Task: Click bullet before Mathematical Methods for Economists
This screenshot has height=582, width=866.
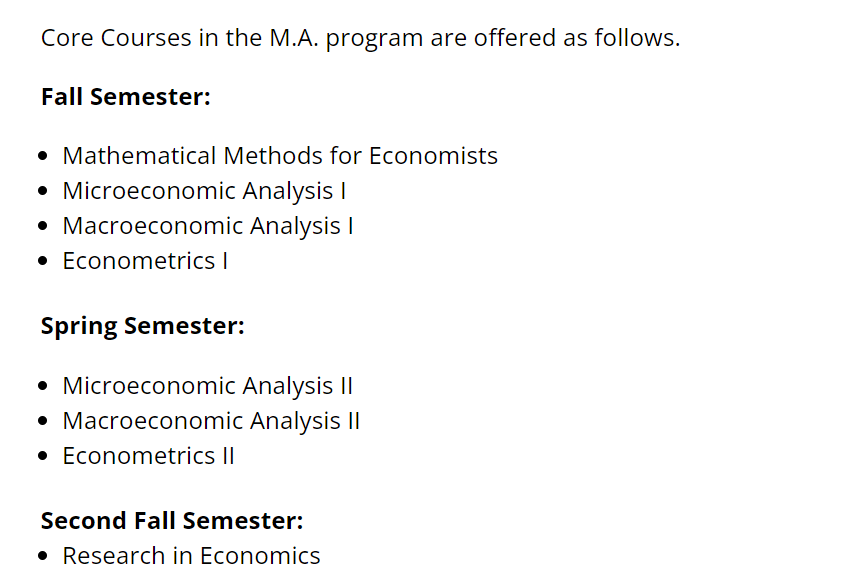Action: point(43,156)
